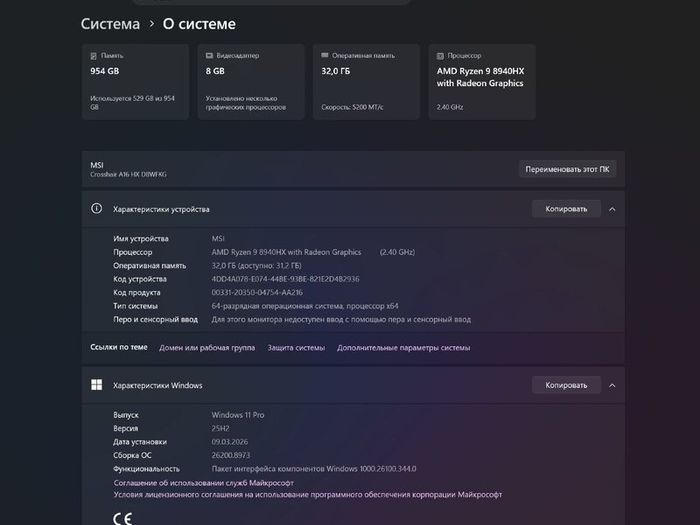
Task: Click OS build value 26200.8973
Action: point(230,455)
